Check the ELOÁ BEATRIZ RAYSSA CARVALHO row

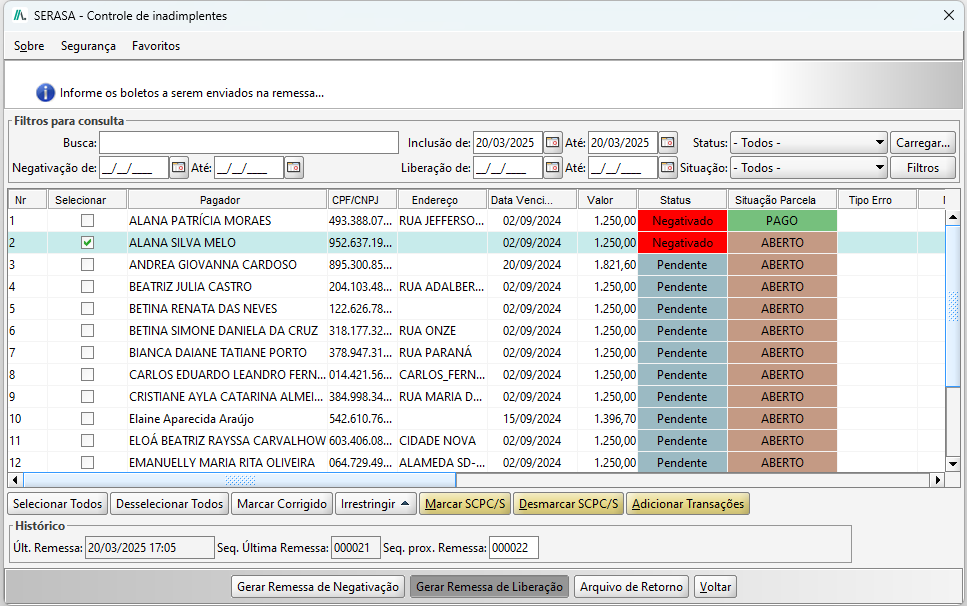[88, 440]
